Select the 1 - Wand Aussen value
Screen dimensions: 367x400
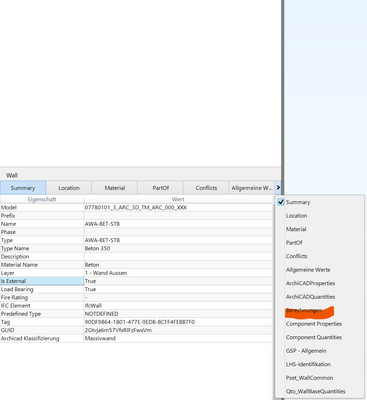point(106,273)
